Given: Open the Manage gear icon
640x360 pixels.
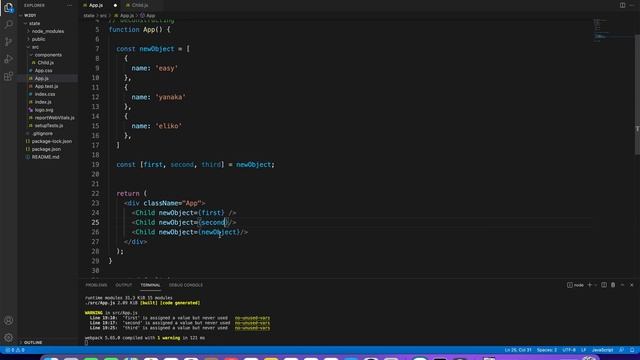Looking at the screenshot, I should (x=8, y=338).
